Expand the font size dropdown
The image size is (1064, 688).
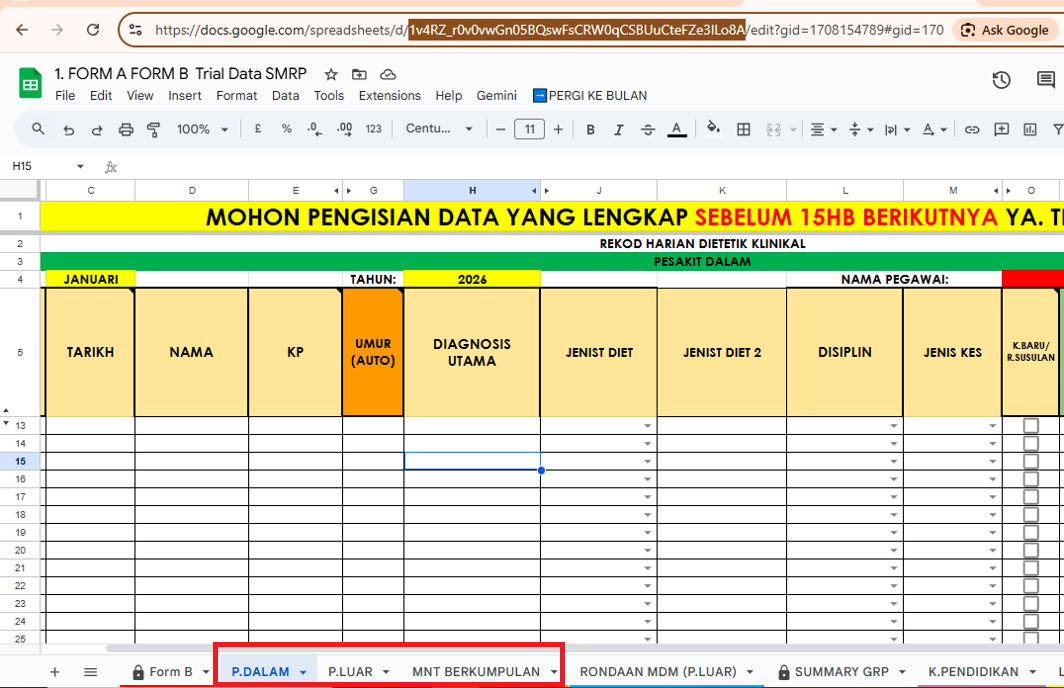point(529,129)
